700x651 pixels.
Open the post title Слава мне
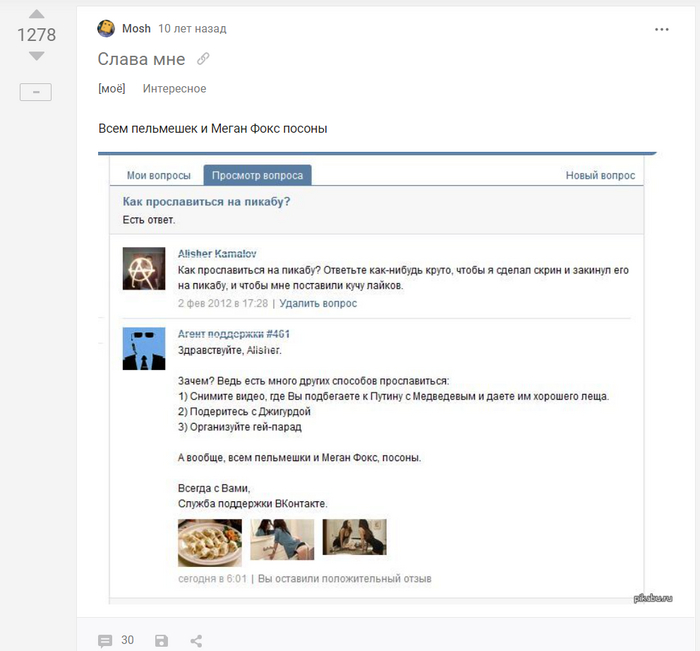[141, 59]
